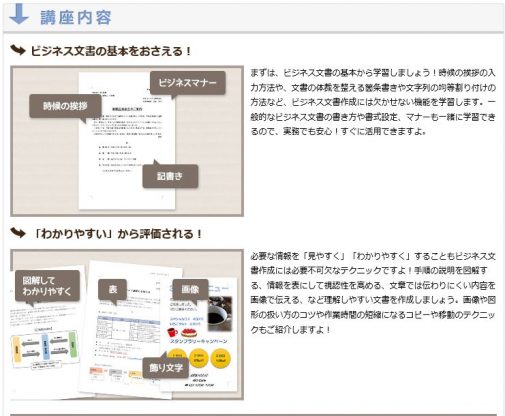Click the blue down arrow icon beside 講座内容
Screen dimensions: 505x416
[19, 14]
